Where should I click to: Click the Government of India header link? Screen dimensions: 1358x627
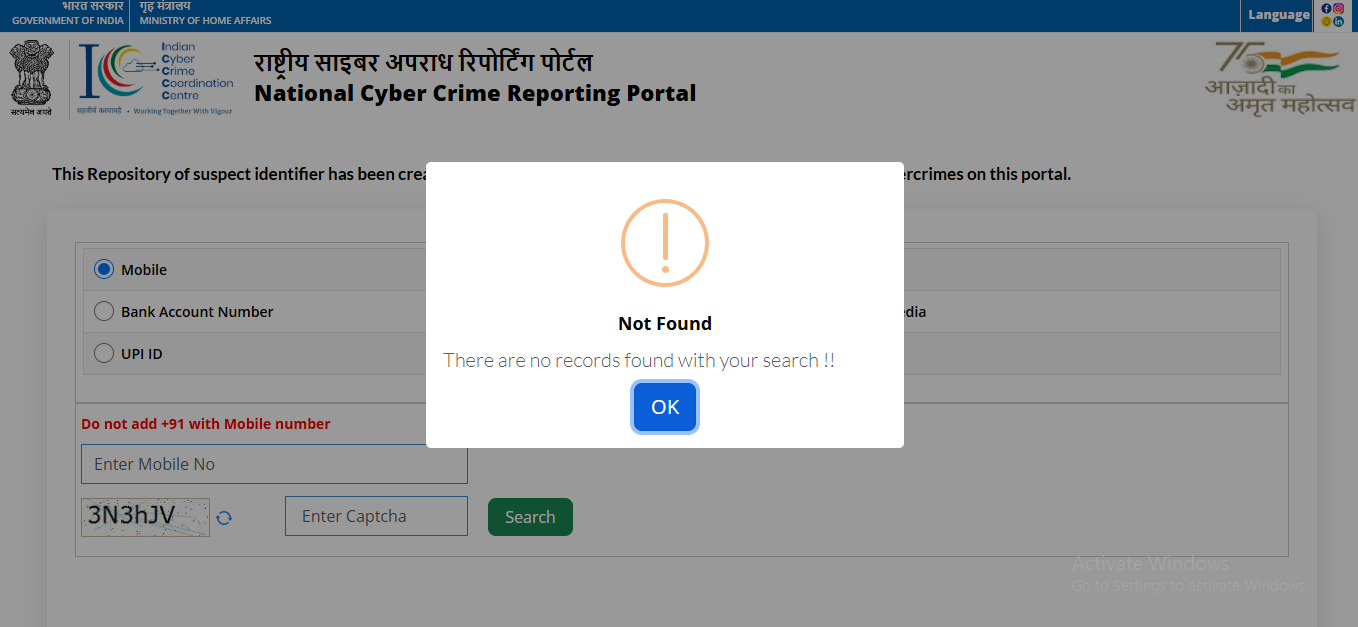67,14
